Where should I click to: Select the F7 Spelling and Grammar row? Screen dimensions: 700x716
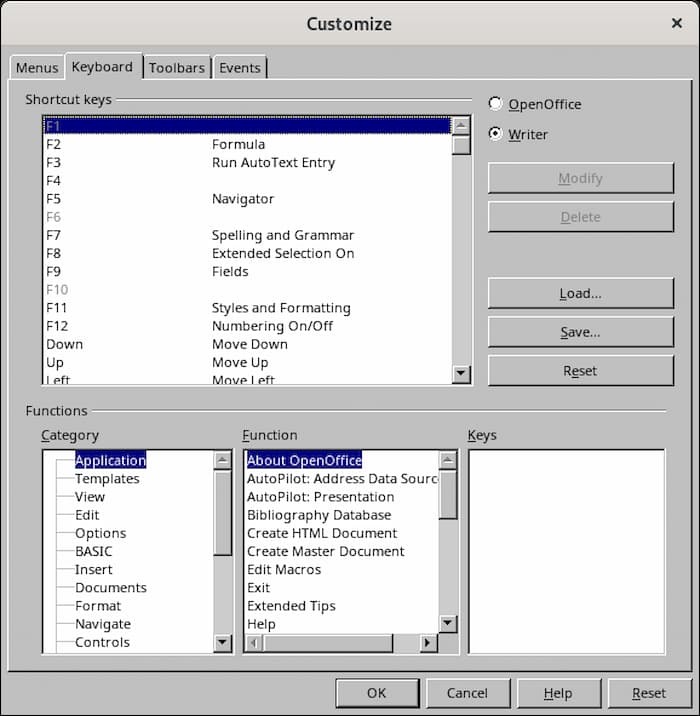247,235
